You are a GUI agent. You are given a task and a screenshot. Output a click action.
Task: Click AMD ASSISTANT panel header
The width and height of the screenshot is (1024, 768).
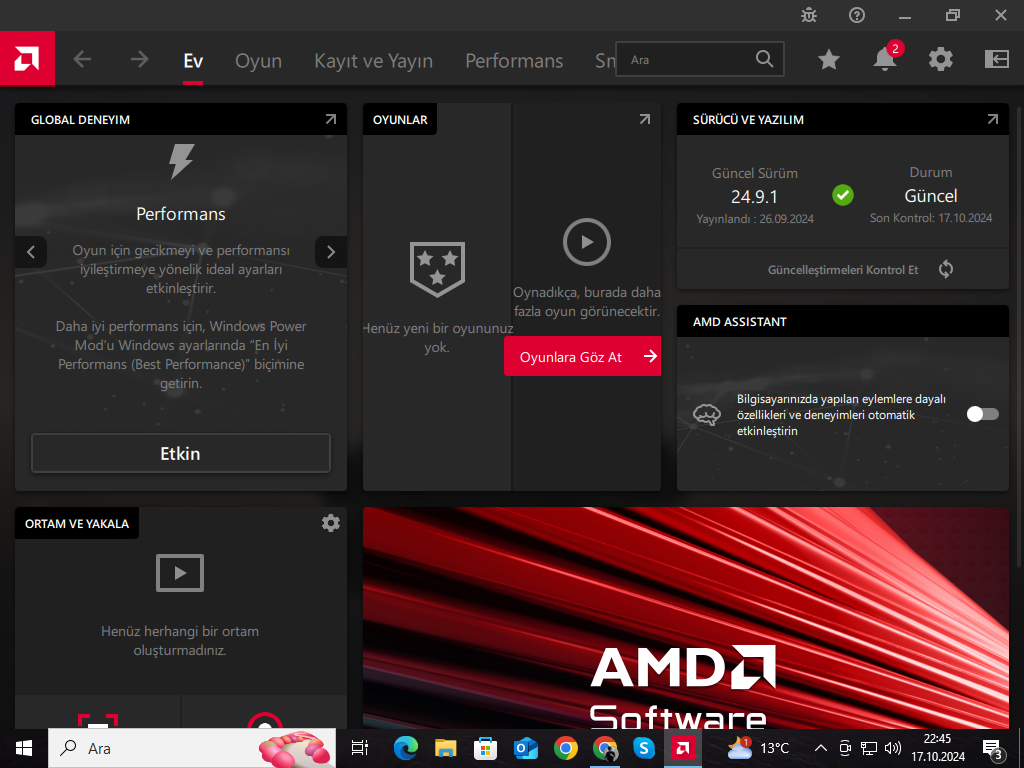[842, 321]
